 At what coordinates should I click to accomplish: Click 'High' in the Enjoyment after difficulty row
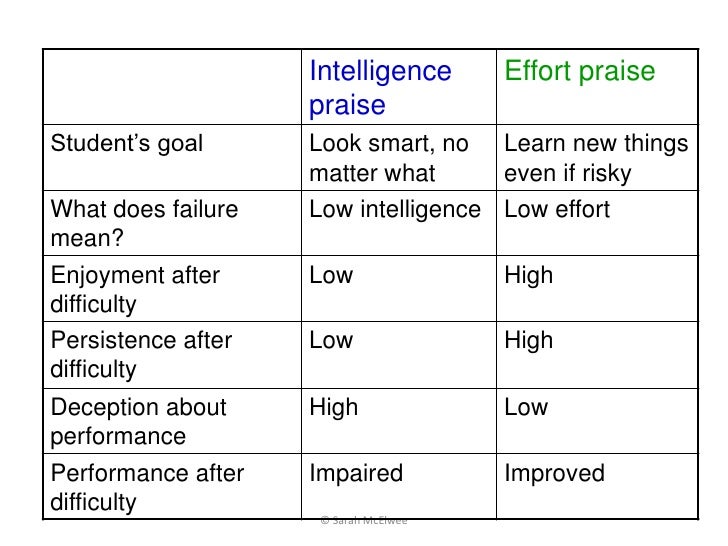[529, 275]
